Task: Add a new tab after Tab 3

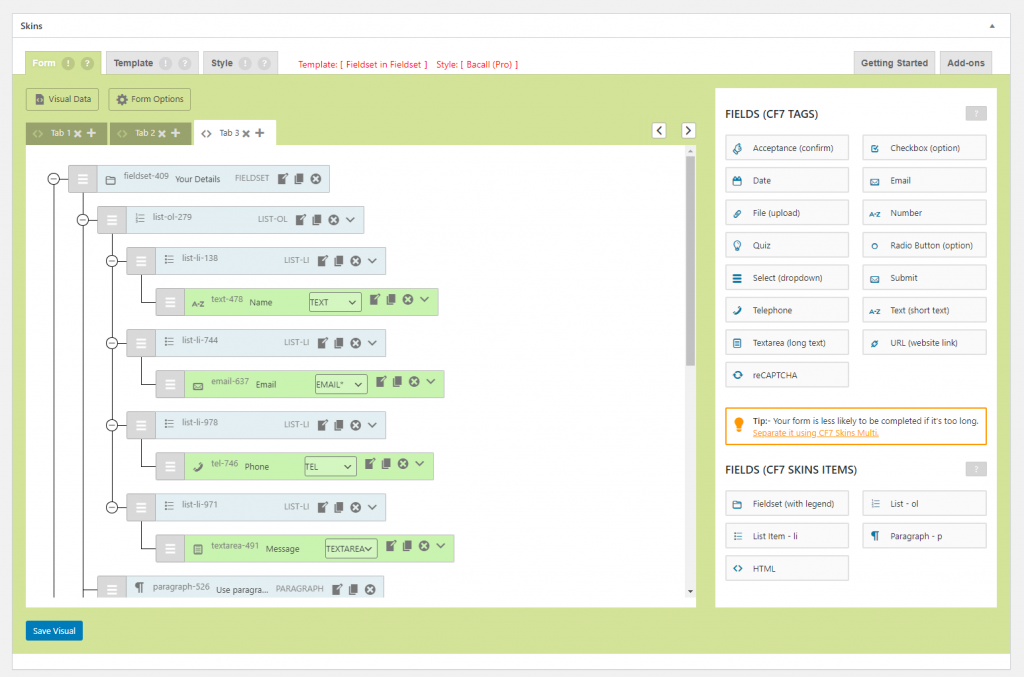Action: coord(259,133)
